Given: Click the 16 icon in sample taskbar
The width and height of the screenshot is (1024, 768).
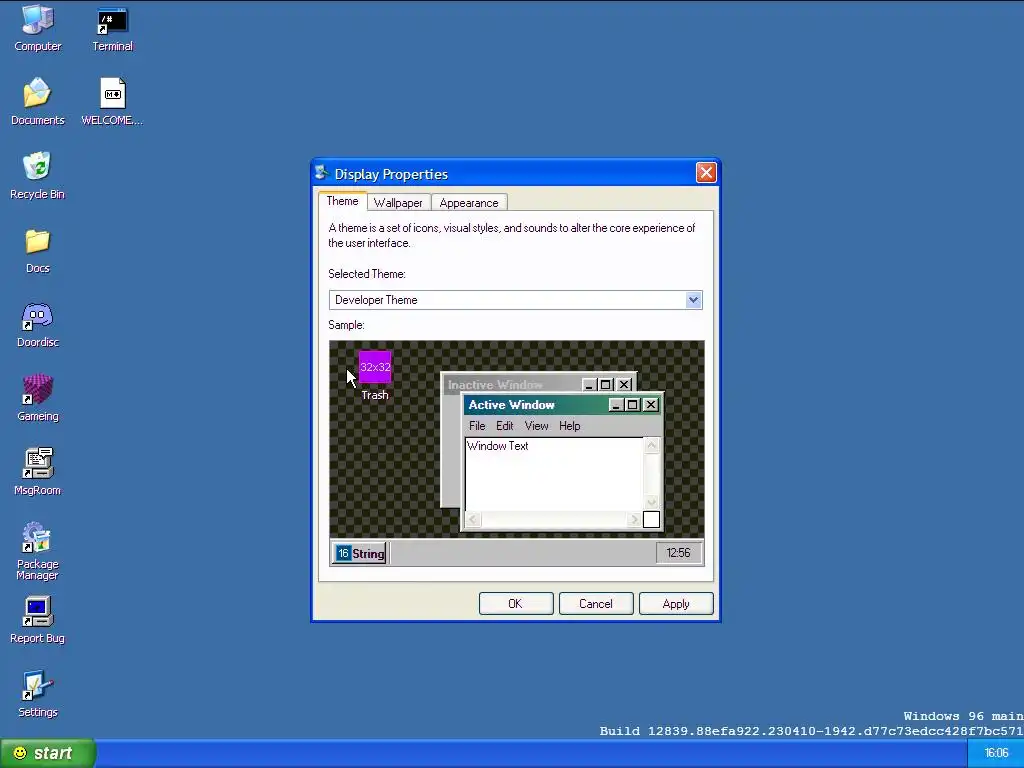Looking at the screenshot, I should [343, 553].
